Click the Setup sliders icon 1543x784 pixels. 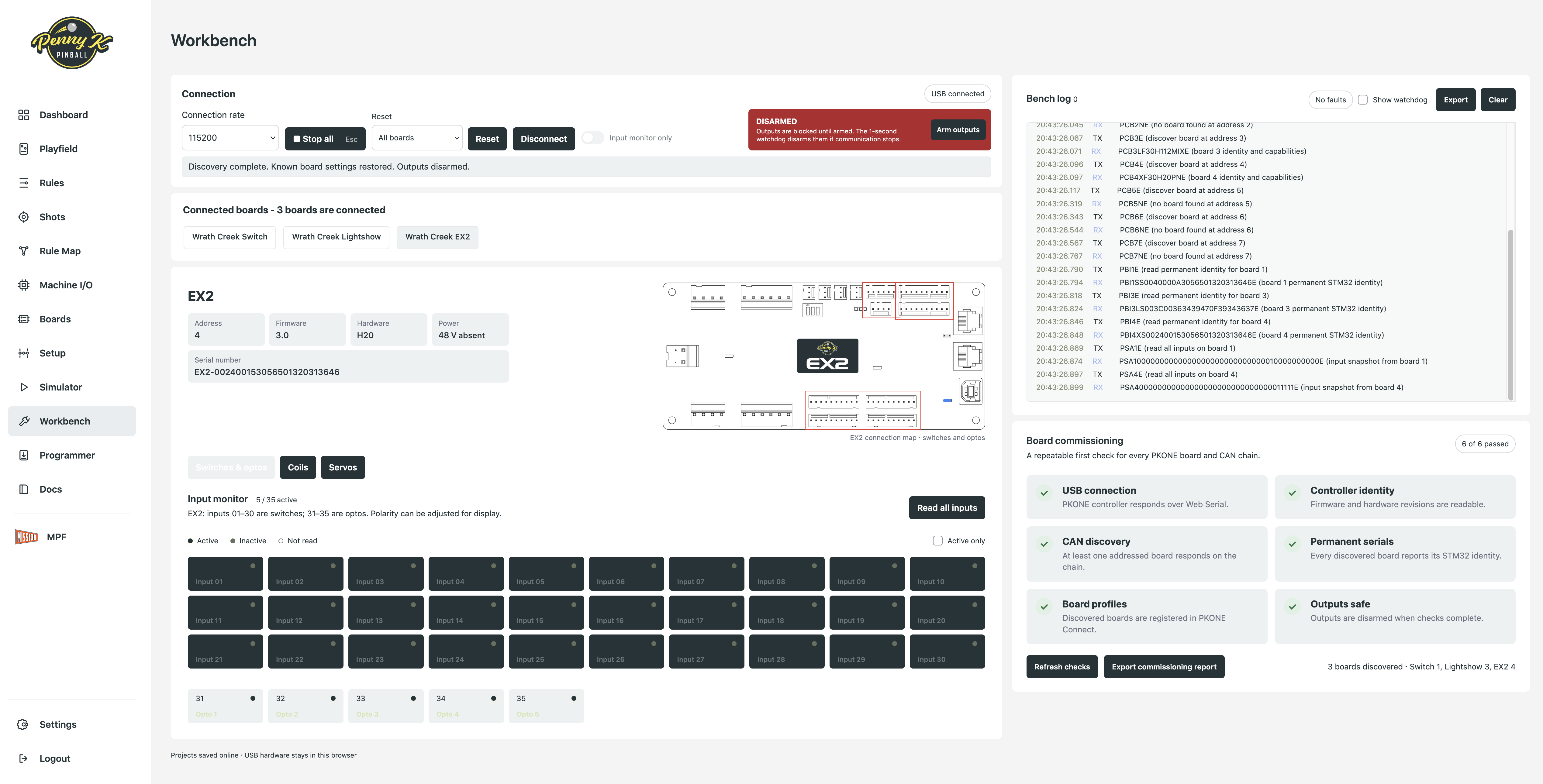[x=23, y=353]
